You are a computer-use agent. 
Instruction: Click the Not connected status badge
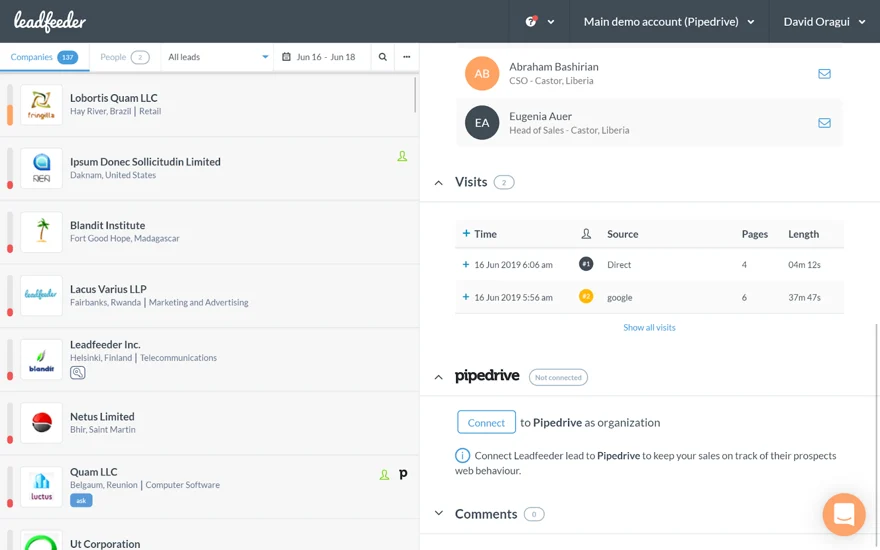click(558, 377)
